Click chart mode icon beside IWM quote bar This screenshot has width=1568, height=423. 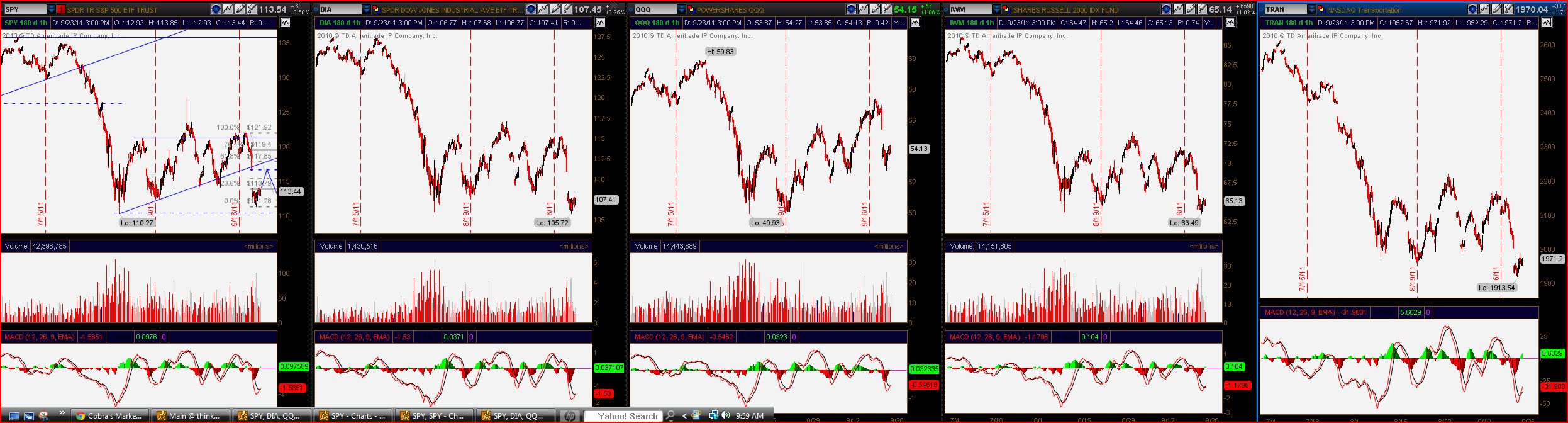[1231, 22]
